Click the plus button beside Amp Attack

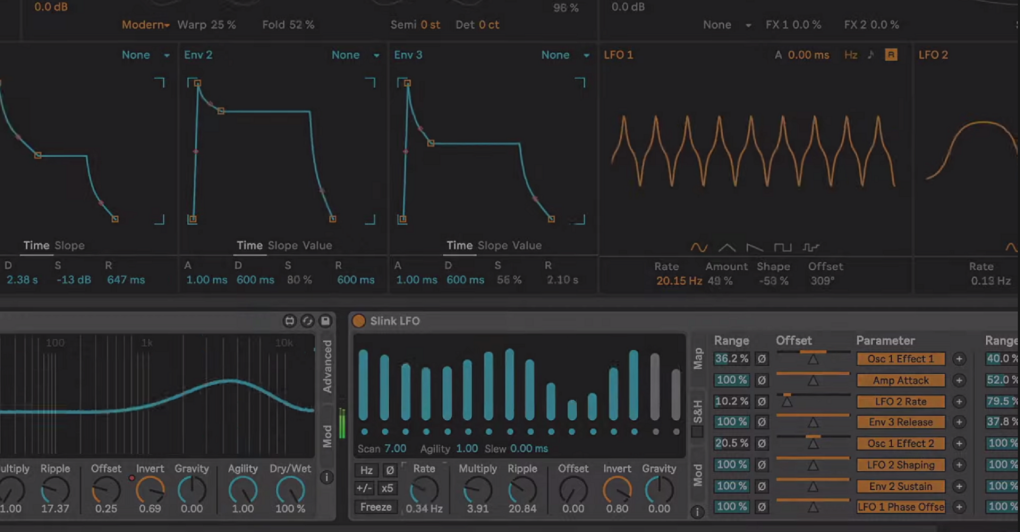[x=959, y=380]
